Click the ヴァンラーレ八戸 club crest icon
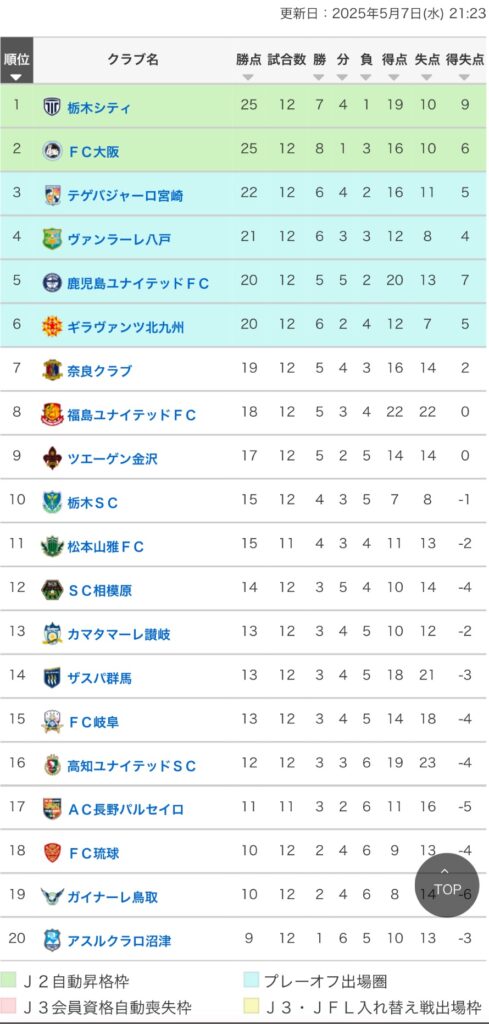489x1024 pixels. (52, 238)
